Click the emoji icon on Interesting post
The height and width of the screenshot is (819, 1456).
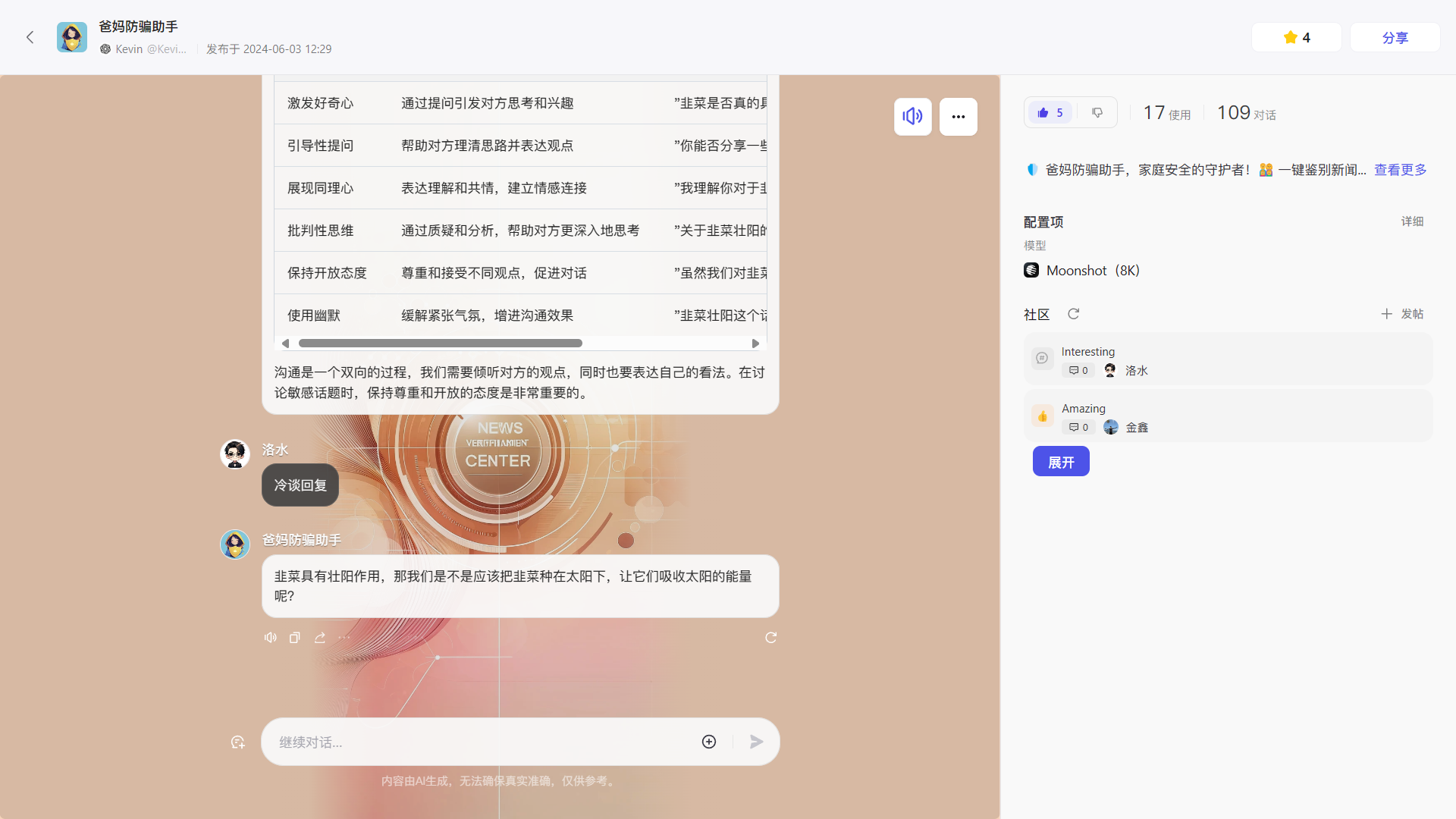tap(1042, 359)
